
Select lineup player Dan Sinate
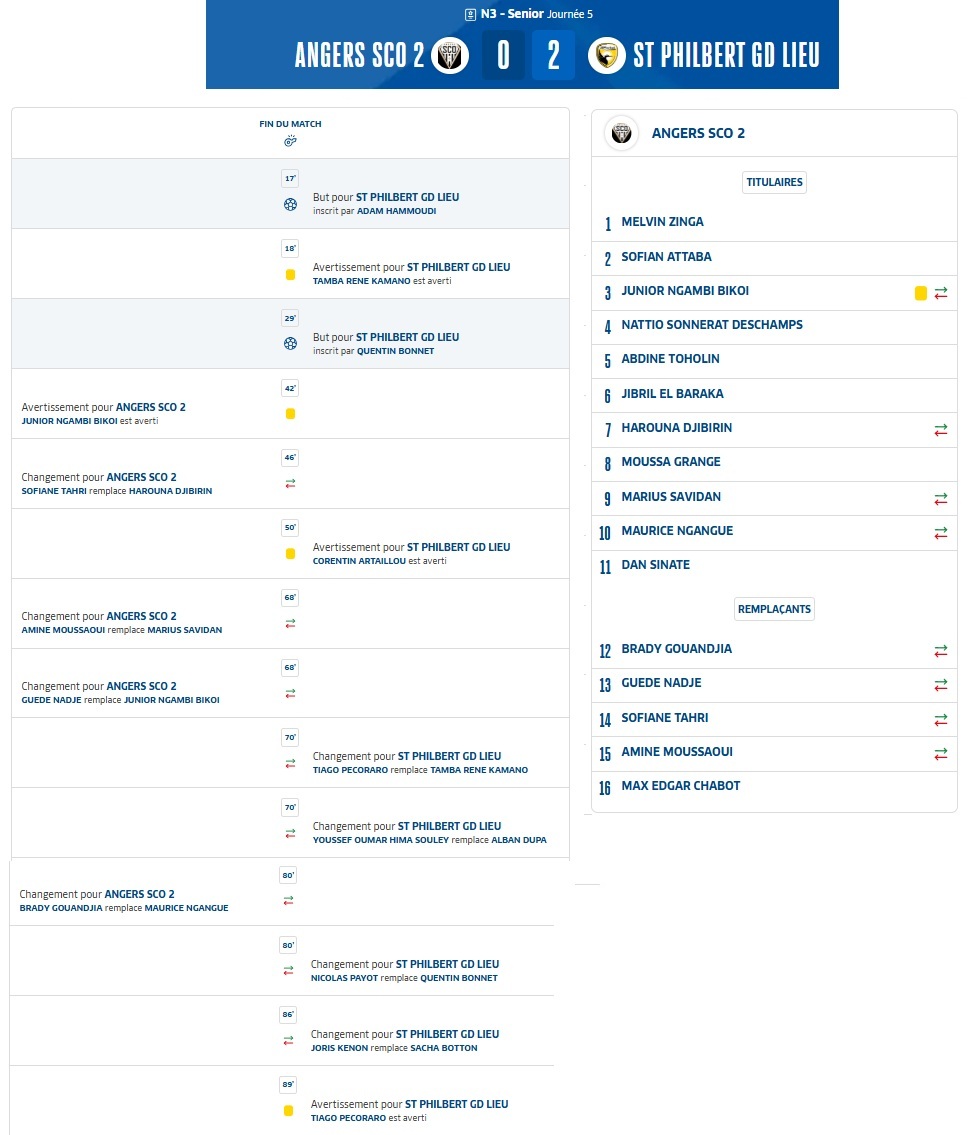coord(656,565)
